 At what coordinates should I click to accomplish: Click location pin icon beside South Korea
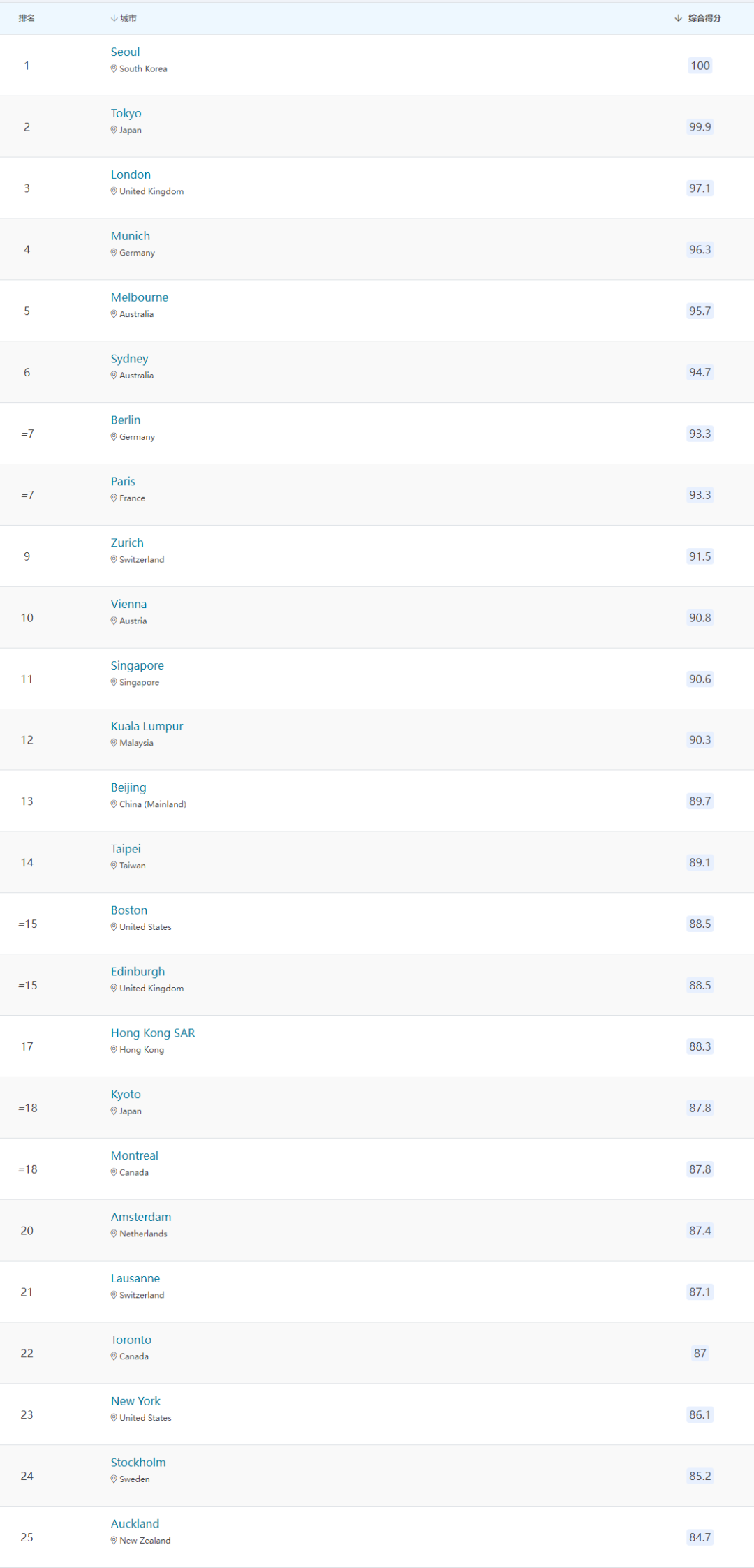coord(114,68)
